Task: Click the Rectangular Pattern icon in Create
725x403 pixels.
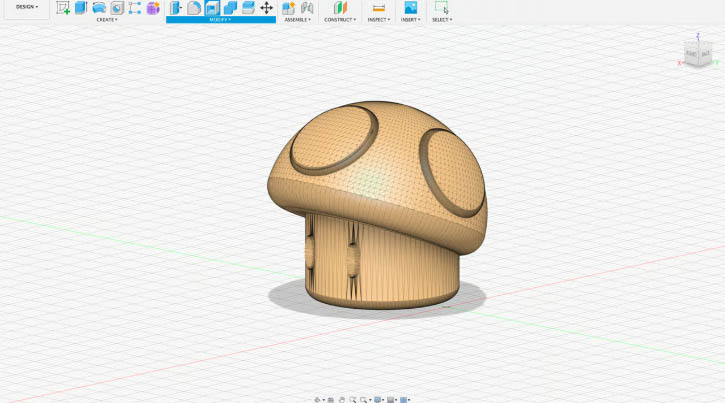Action: (x=135, y=7)
